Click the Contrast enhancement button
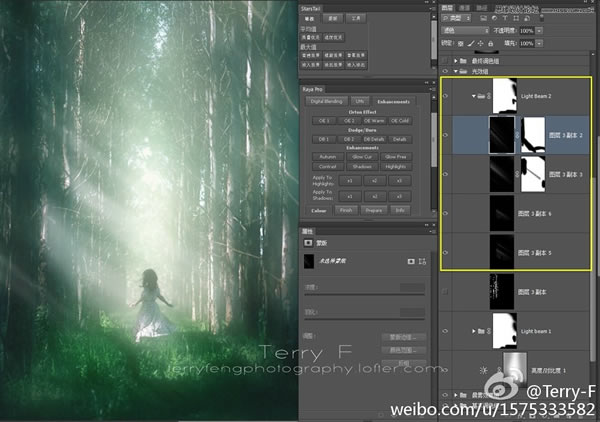This screenshot has height=422, width=600. (x=328, y=167)
